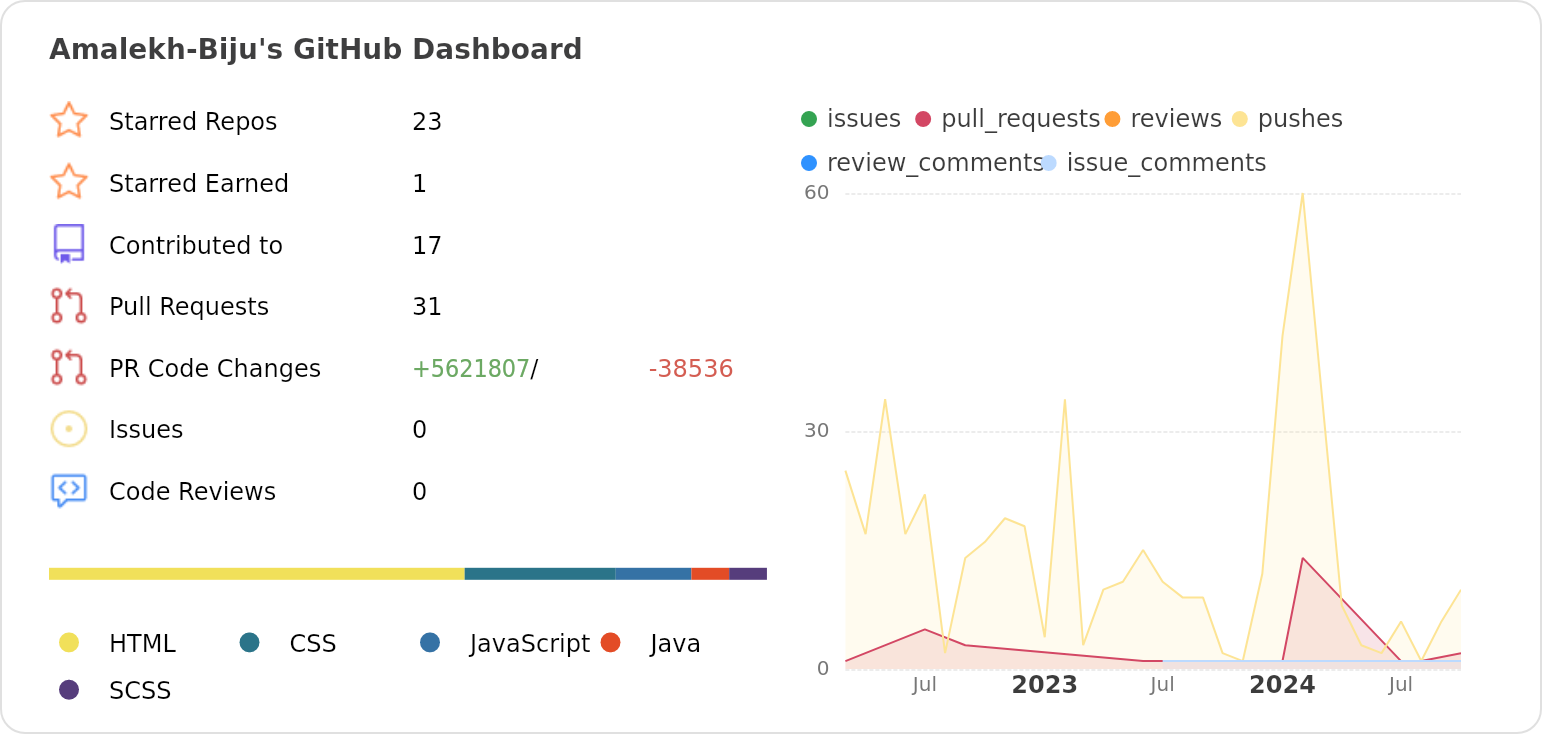Click the HTML yellow legend dot
The image size is (1542, 734).
pos(69,642)
